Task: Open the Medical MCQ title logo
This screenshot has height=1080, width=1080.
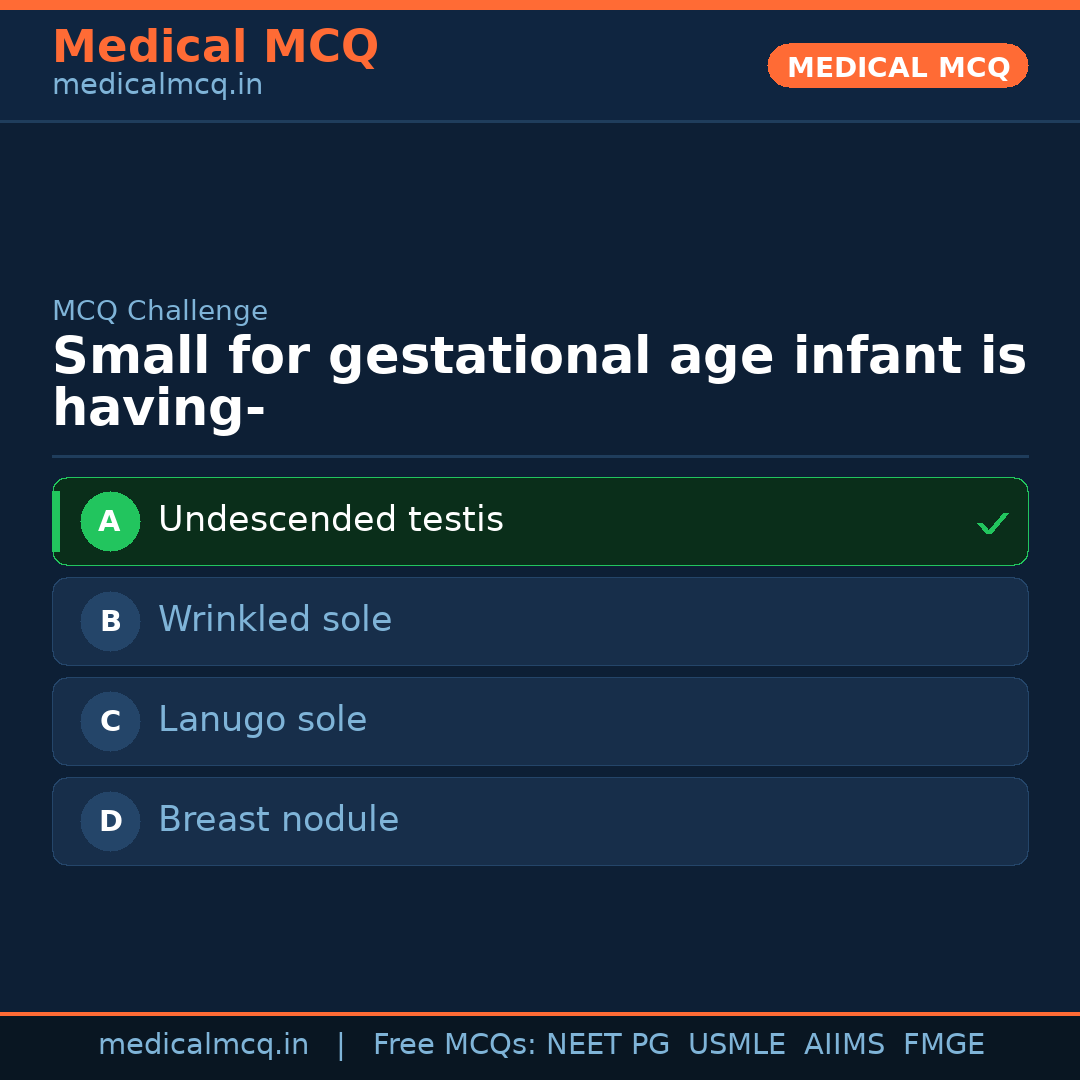Action: 215,47
